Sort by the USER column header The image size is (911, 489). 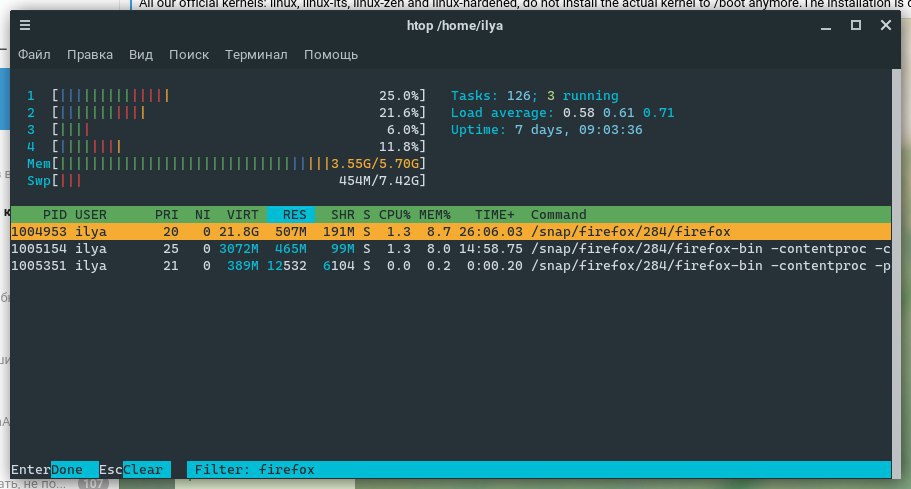(91, 214)
